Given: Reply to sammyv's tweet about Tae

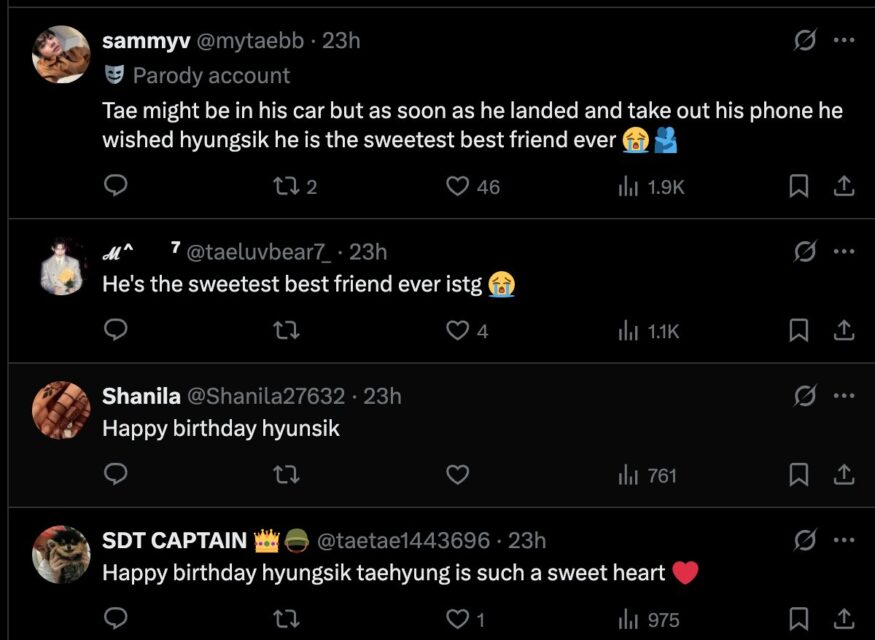Looking at the screenshot, I should (116, 186).
